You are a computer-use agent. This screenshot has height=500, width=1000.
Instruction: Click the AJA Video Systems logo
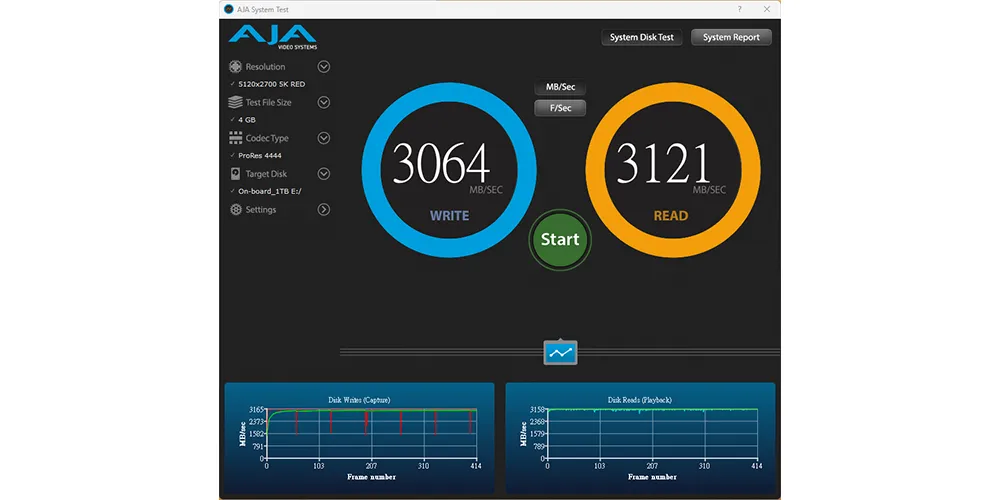273,37
